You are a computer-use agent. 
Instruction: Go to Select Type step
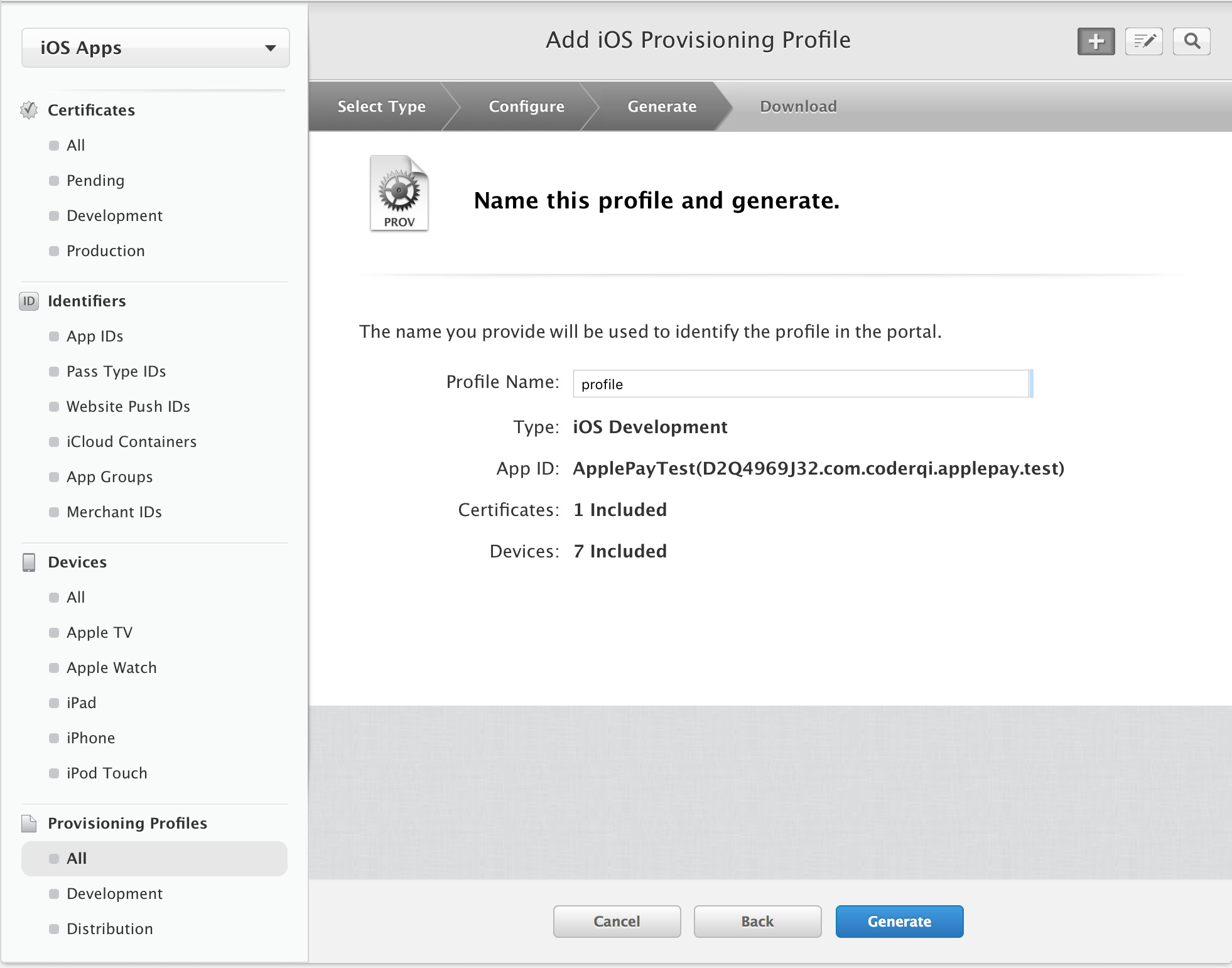click(x=381, y=106)
